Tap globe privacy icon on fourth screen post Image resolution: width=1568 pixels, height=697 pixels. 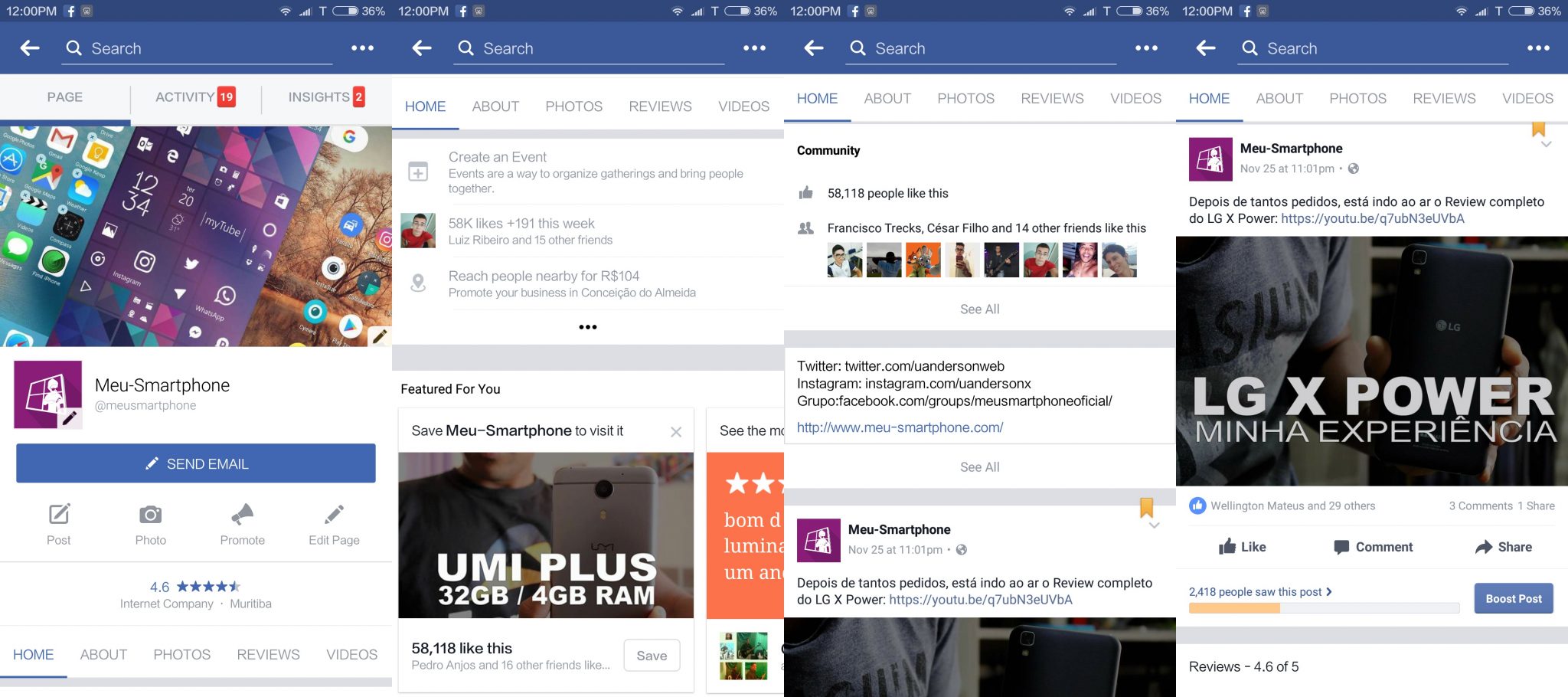click(1354, 169)
